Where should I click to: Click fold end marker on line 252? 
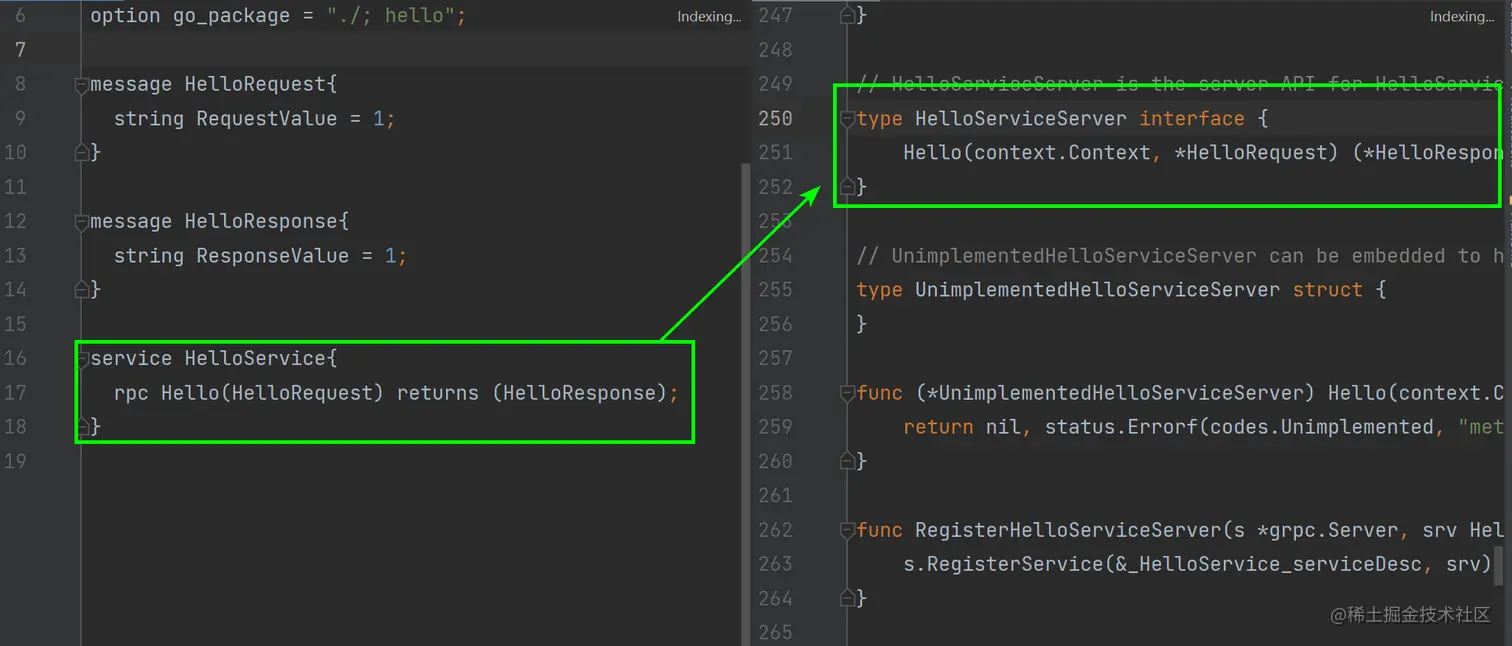[x=848, y=186]
